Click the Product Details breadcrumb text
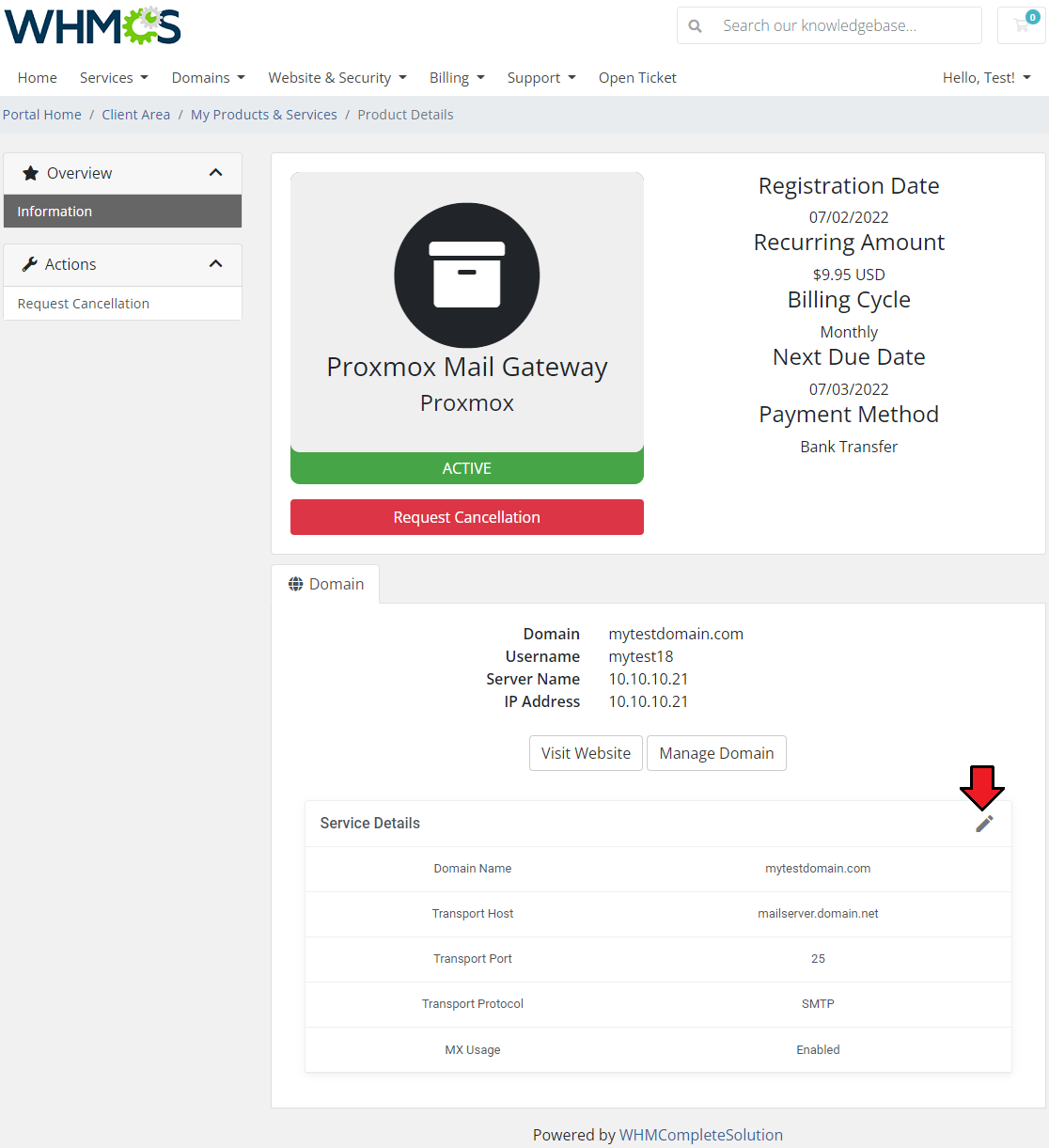Screen dimensions: 1049x1148 (x=405, y=115)
